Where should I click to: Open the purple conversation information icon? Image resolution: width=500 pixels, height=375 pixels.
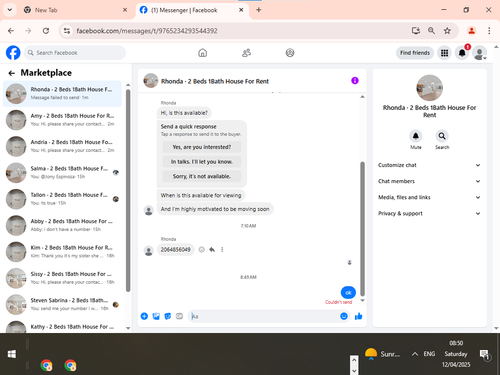[355, 81]
